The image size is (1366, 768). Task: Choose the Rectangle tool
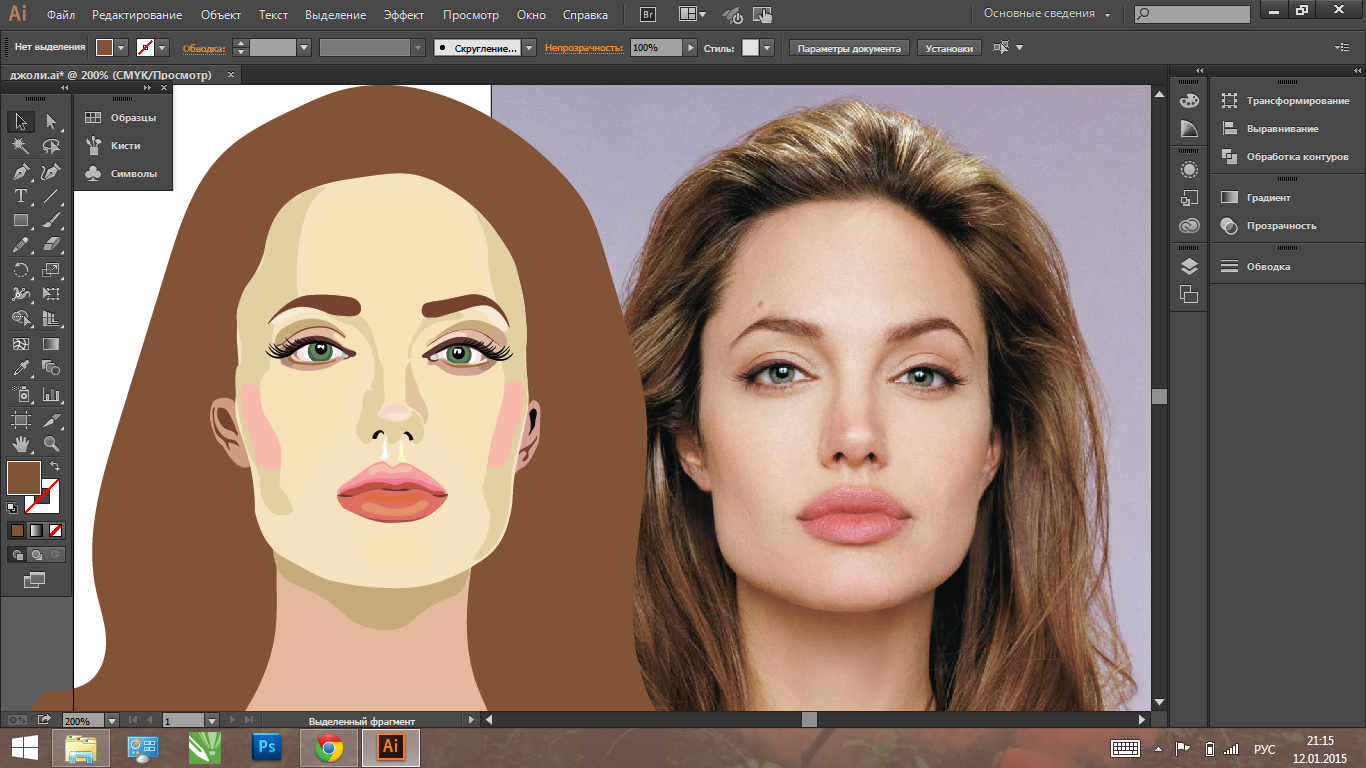coord(20,220)
